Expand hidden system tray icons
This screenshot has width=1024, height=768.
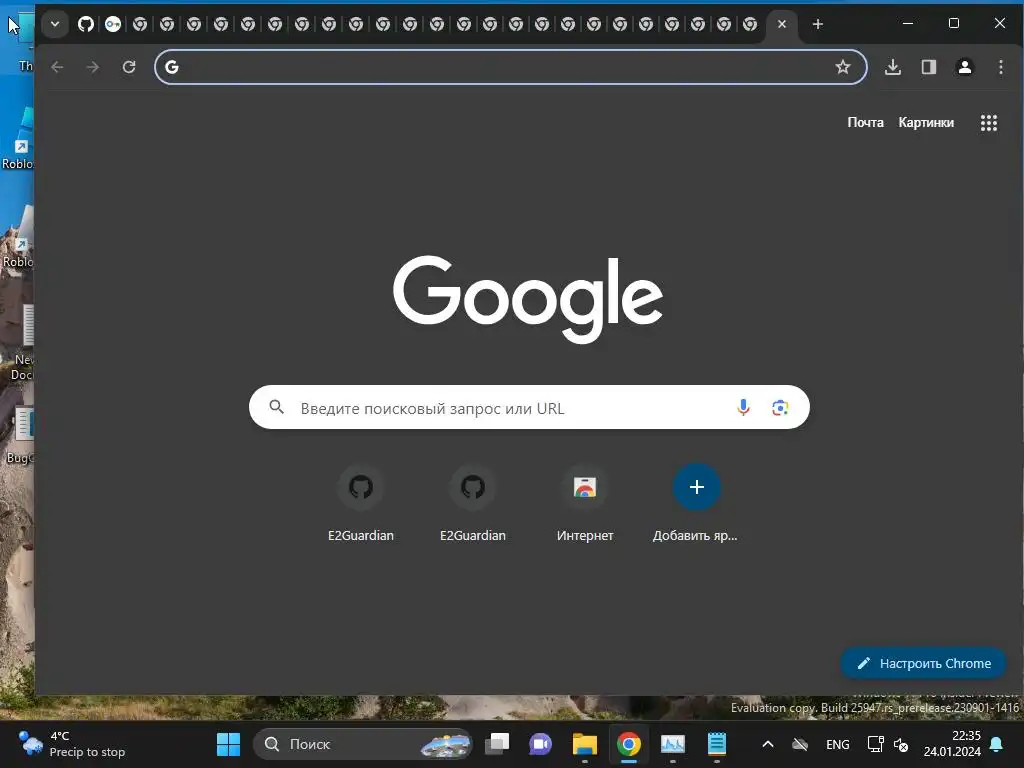[x=768, y=744]
